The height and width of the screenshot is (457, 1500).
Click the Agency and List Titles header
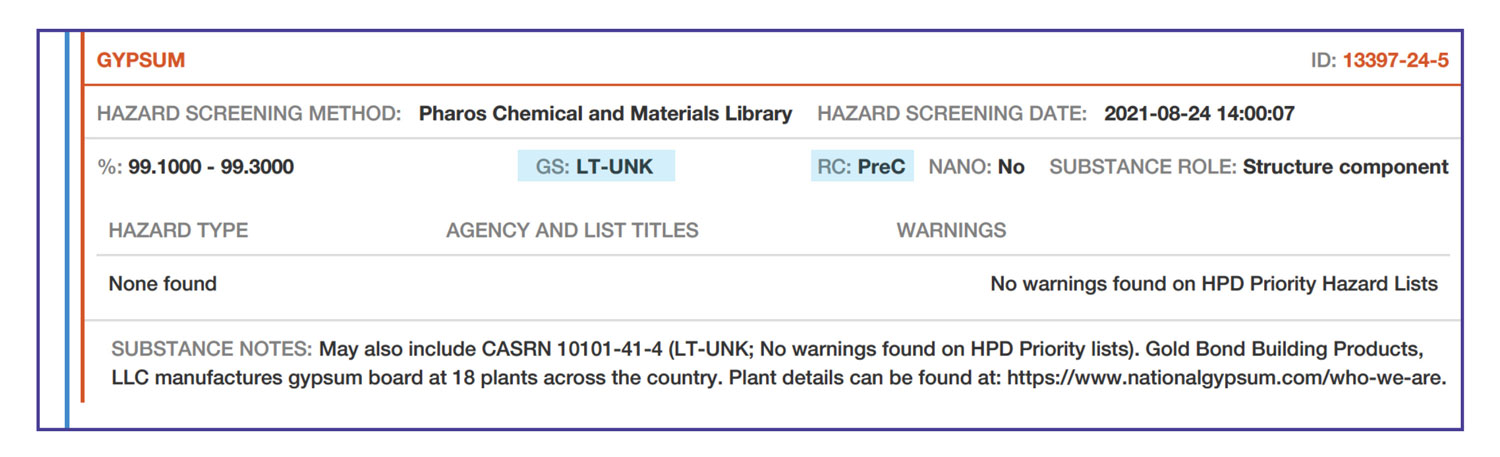tap(572, 230)
